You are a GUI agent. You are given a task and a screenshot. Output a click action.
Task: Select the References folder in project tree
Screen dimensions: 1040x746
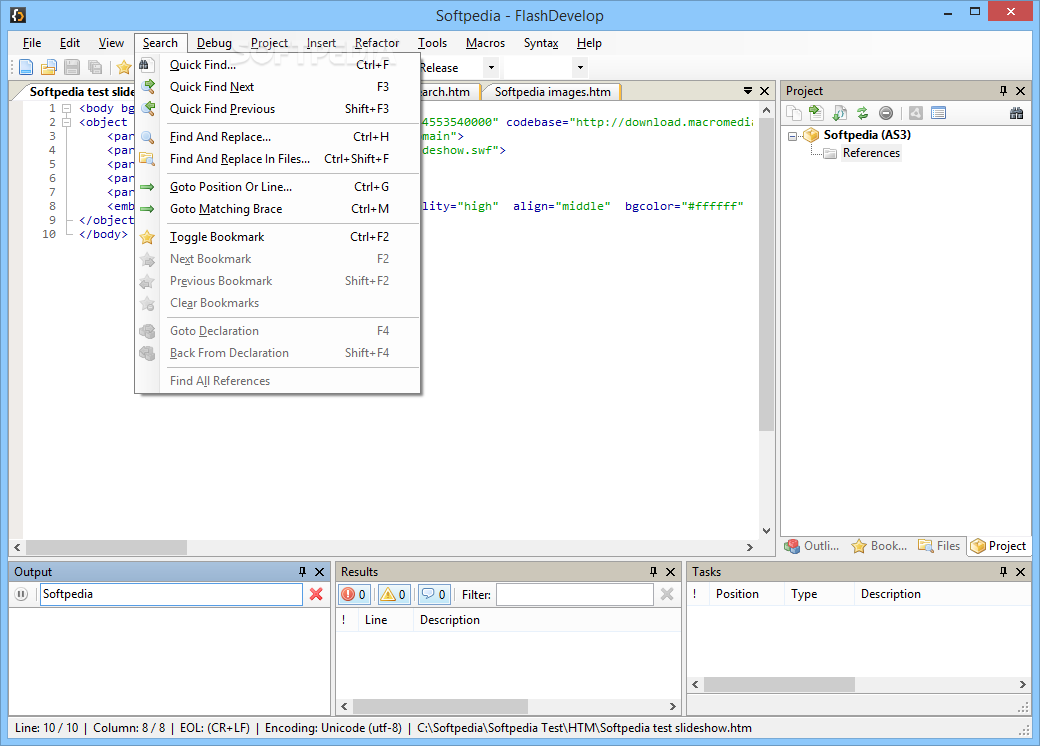[871, 153]
